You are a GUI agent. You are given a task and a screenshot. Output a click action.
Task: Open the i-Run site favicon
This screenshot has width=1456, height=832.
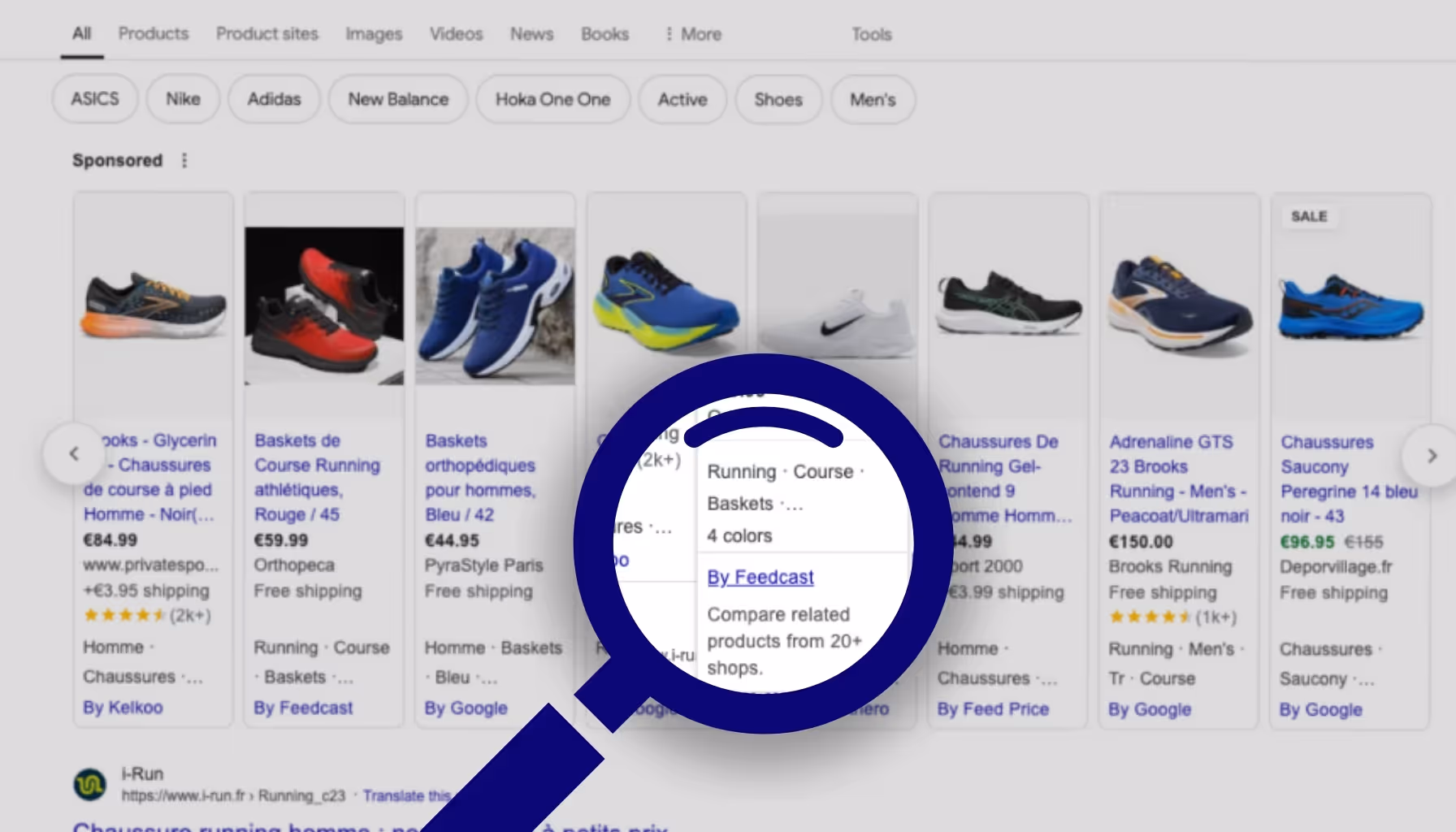(89, 784)
